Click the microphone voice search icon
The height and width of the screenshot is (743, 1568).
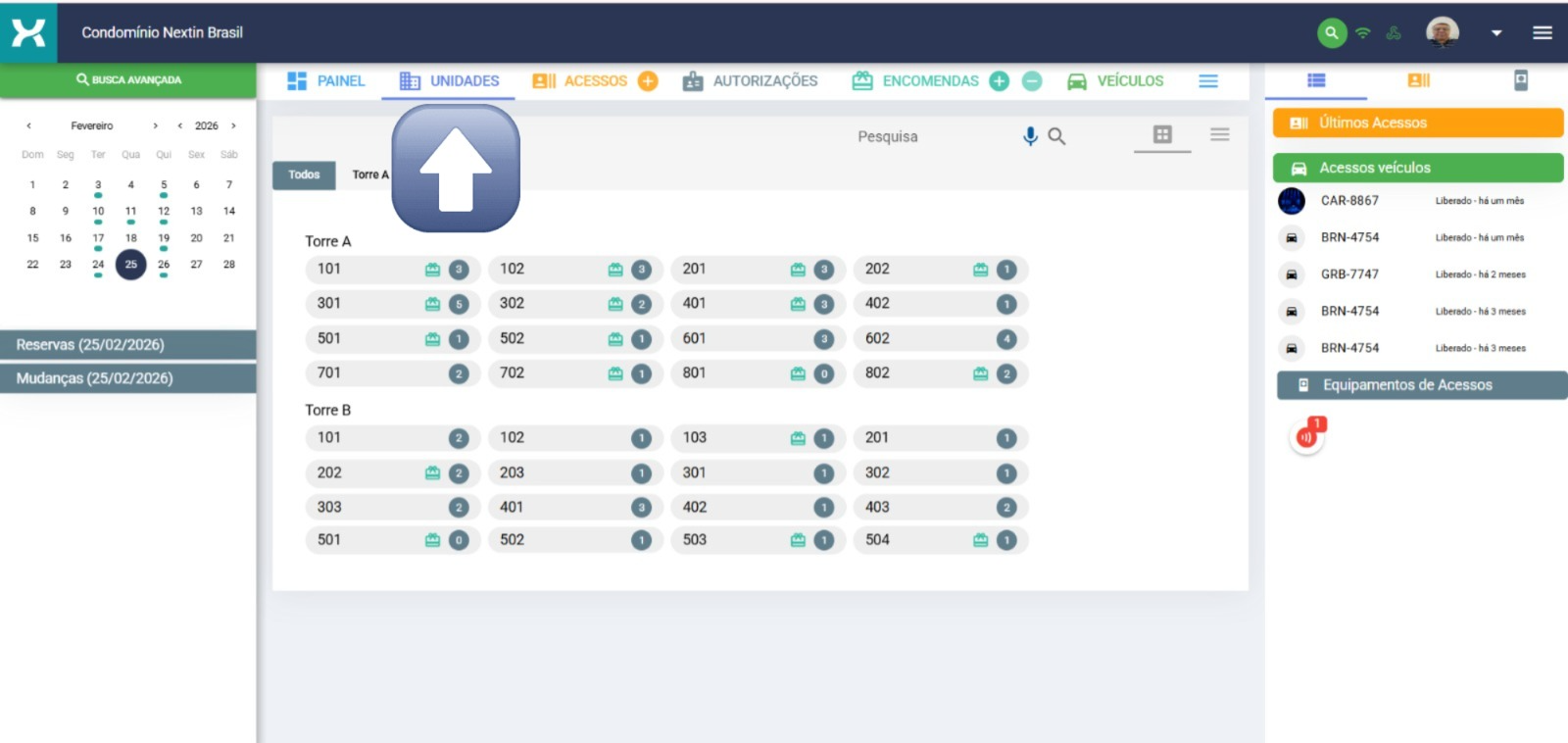(1030, 136)
